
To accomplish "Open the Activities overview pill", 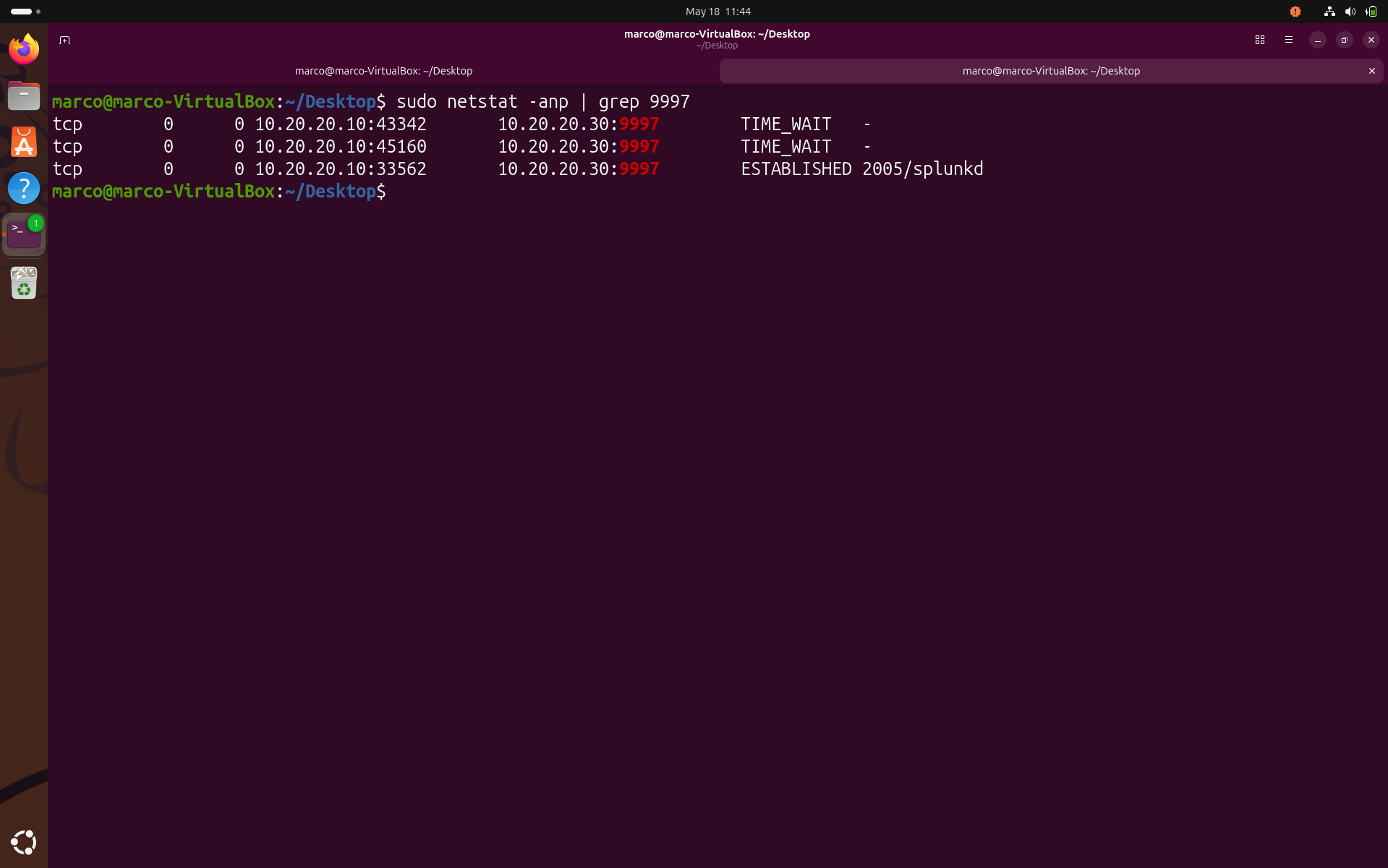I will click(25, 12).
